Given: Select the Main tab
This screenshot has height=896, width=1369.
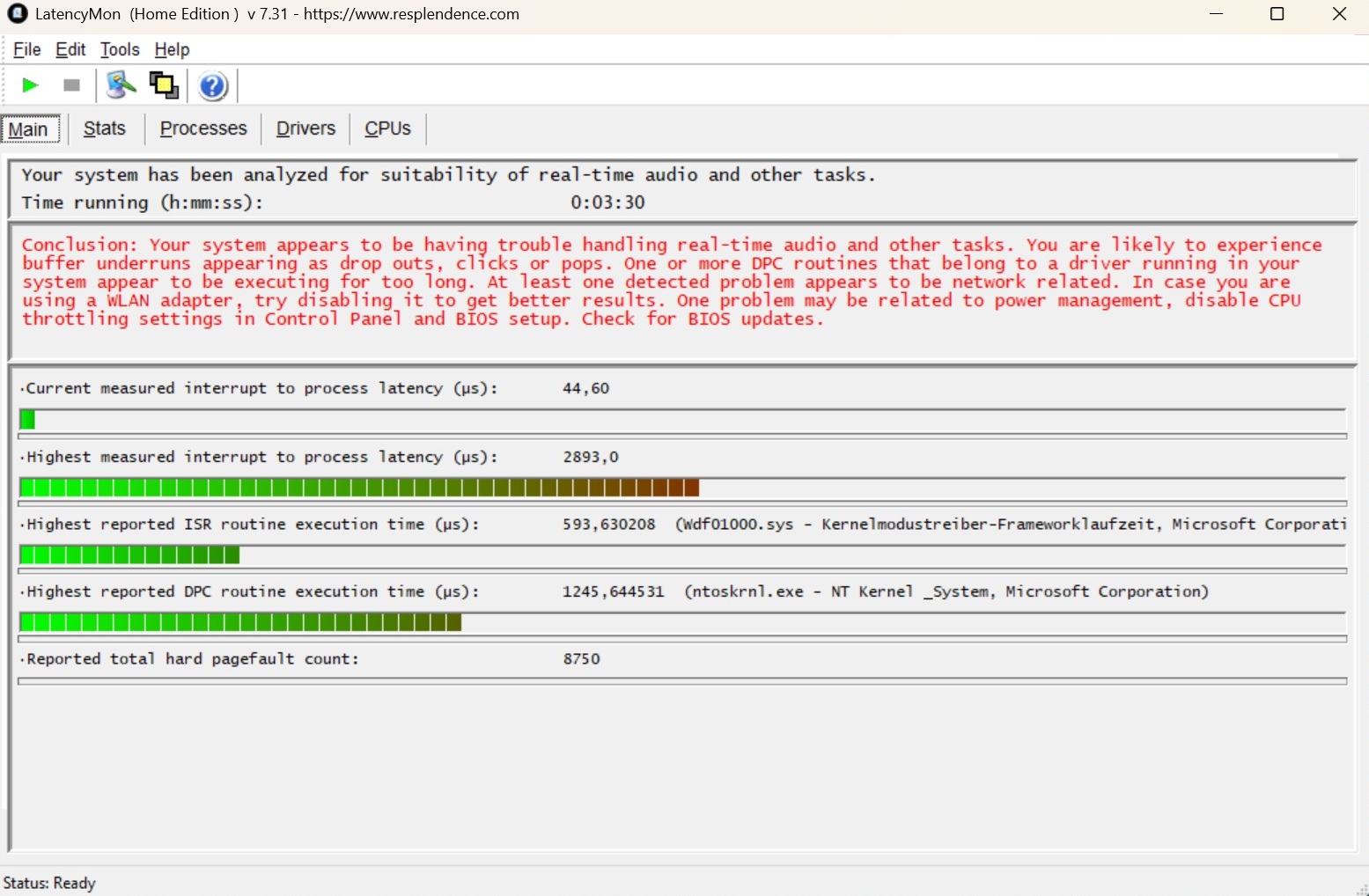Looking at the screenshot, I should tap(29, 129).
